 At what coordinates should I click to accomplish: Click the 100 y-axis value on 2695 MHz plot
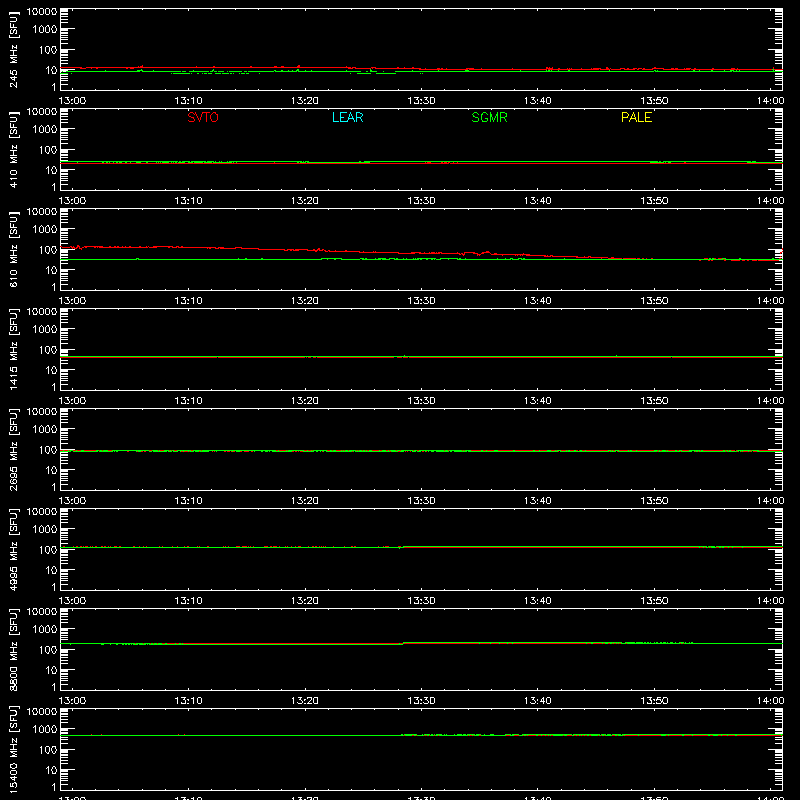tap(48, 449)
